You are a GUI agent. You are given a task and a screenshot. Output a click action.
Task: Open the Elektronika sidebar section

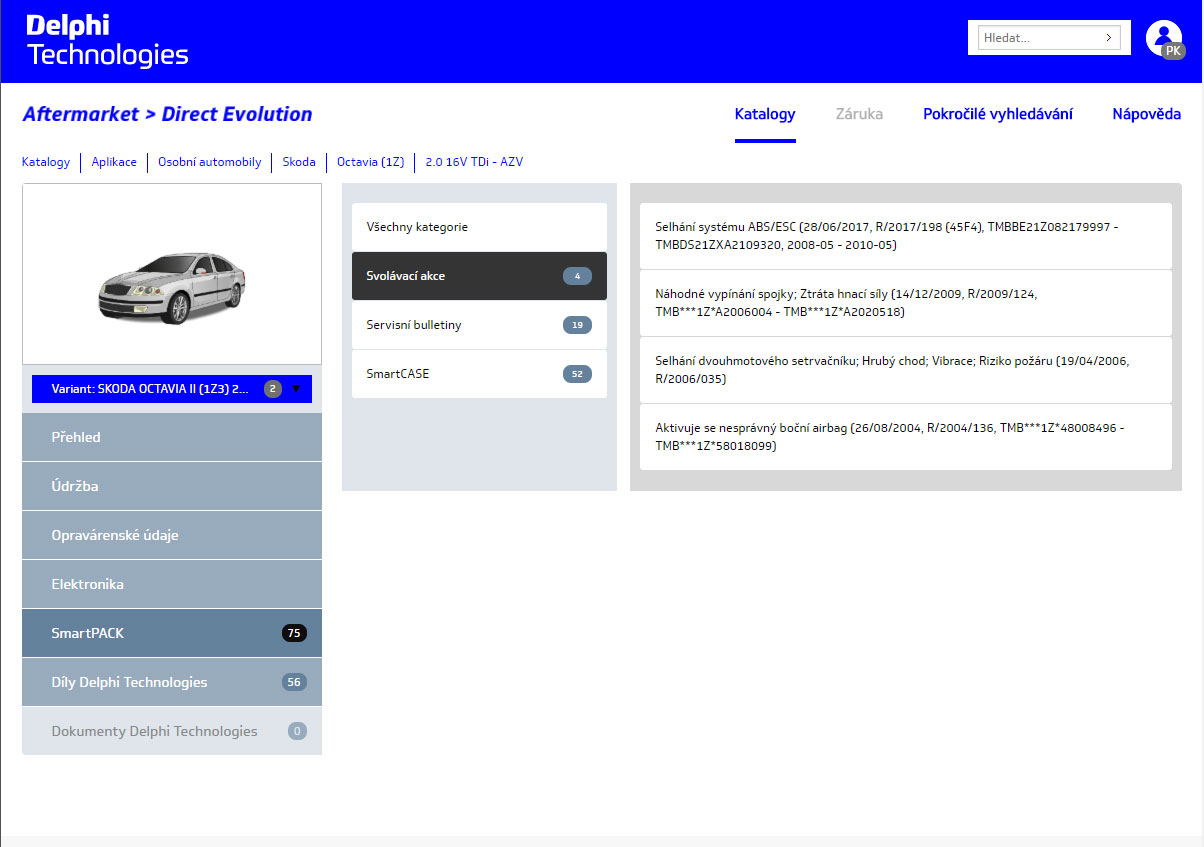click(172, 584)
